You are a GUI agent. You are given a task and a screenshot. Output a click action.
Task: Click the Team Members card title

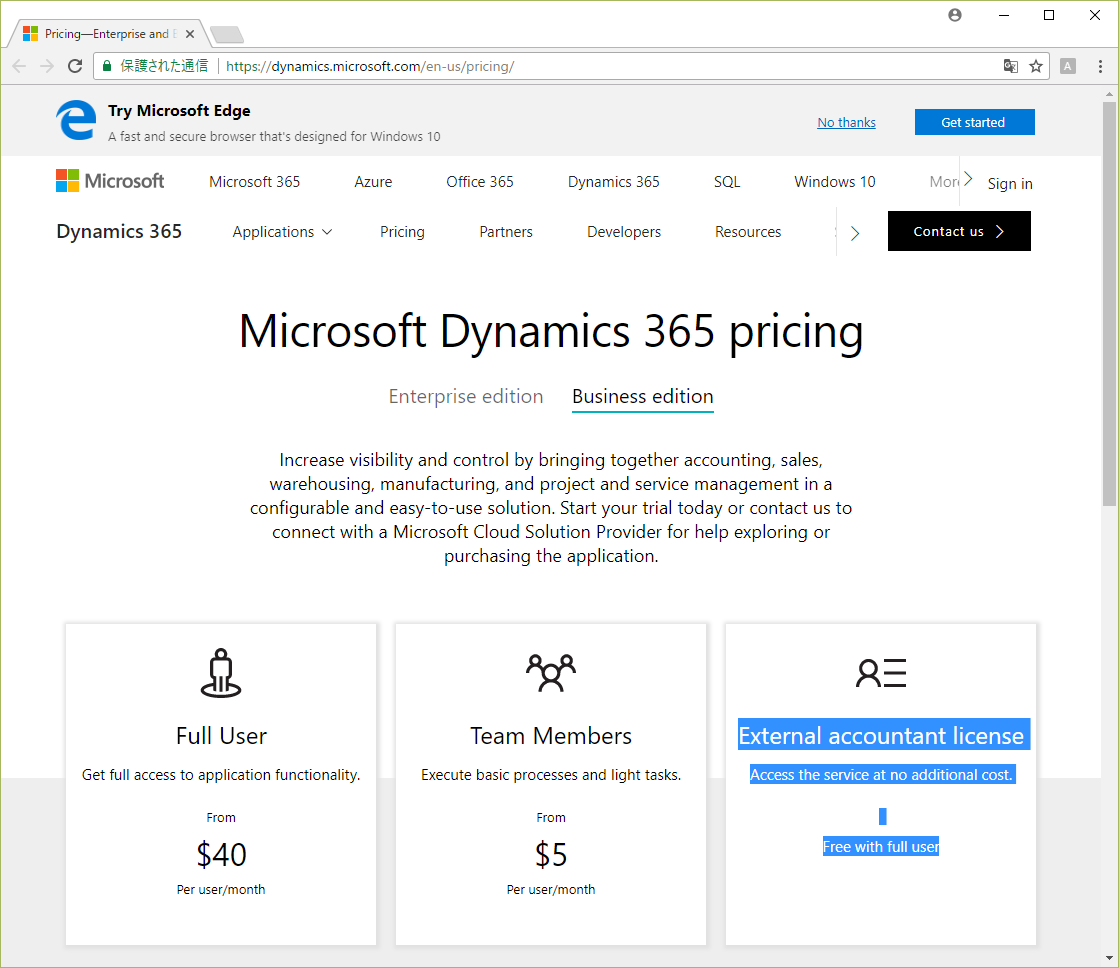pyautogui.click(x=551, y=736)
